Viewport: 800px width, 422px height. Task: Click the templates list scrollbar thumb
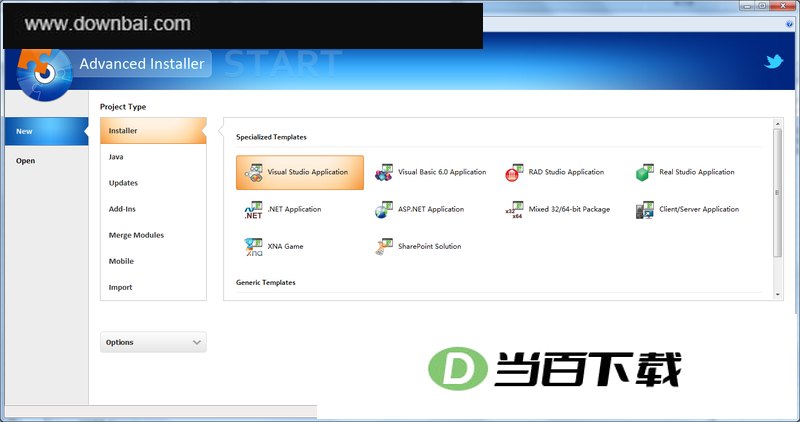[778, 193]
